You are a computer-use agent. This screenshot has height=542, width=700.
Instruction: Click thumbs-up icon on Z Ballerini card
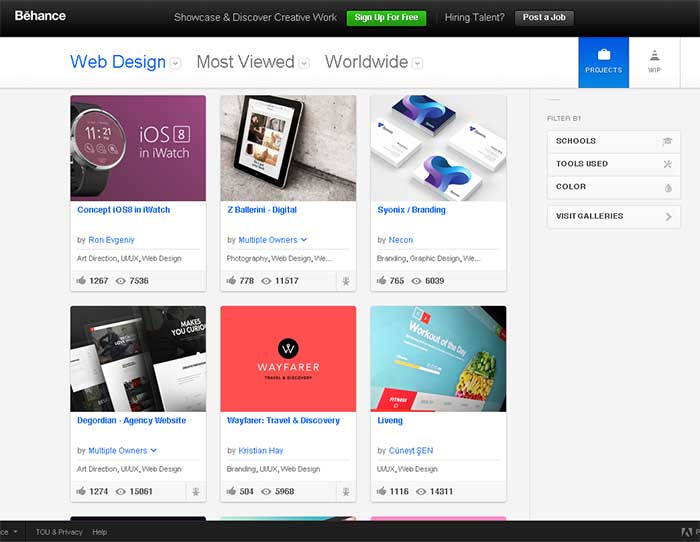(231, 280)
